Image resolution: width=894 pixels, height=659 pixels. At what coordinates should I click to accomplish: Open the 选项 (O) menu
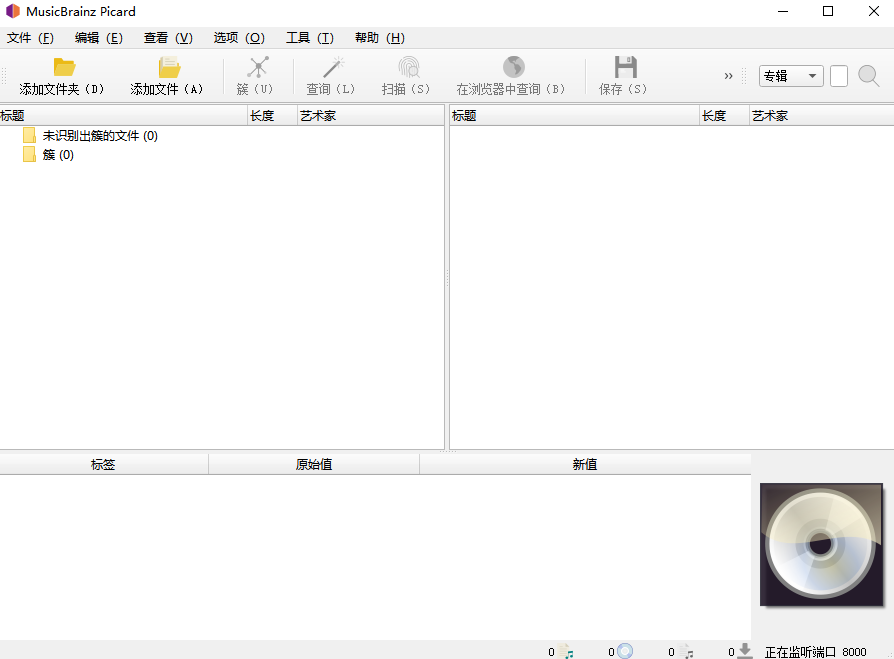click(x=239, y=38)
